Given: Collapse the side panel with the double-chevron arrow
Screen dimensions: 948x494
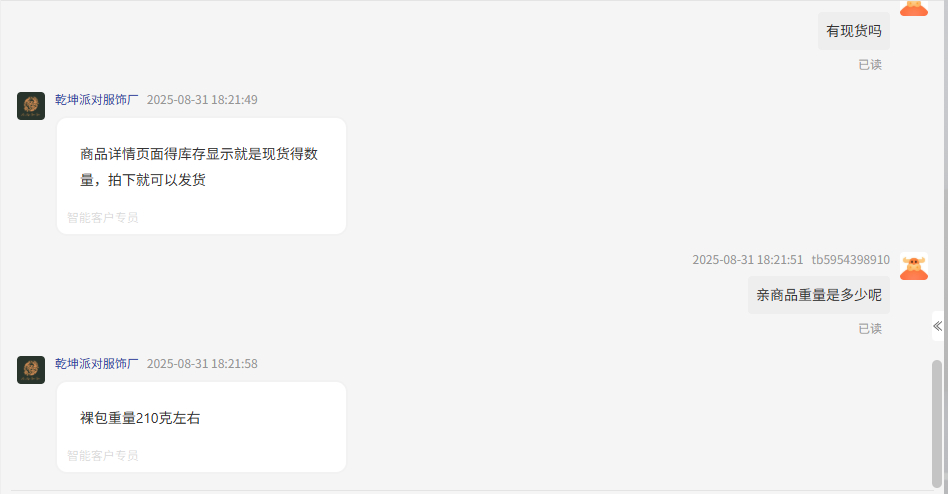Looking at the screenshot, I should (937, 326).
